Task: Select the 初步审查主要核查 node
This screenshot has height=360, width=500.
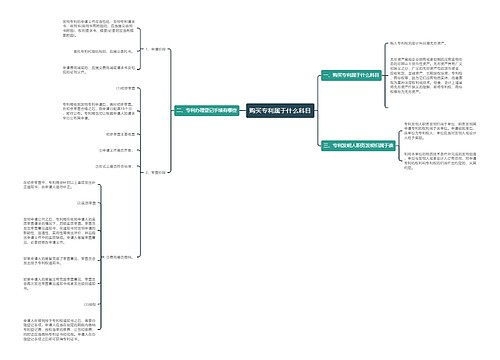Action: tap(120, 134)
